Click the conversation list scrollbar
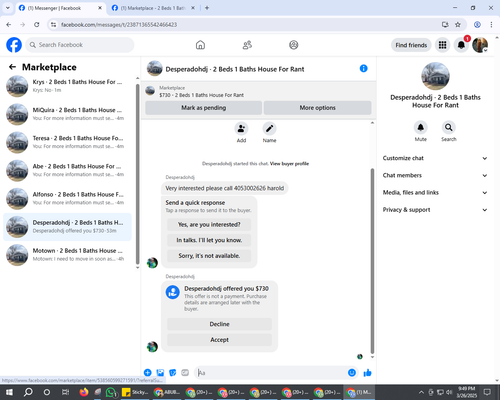Image resolution: width=500 pixels, height=400 pixels. [x=137, y=173]
